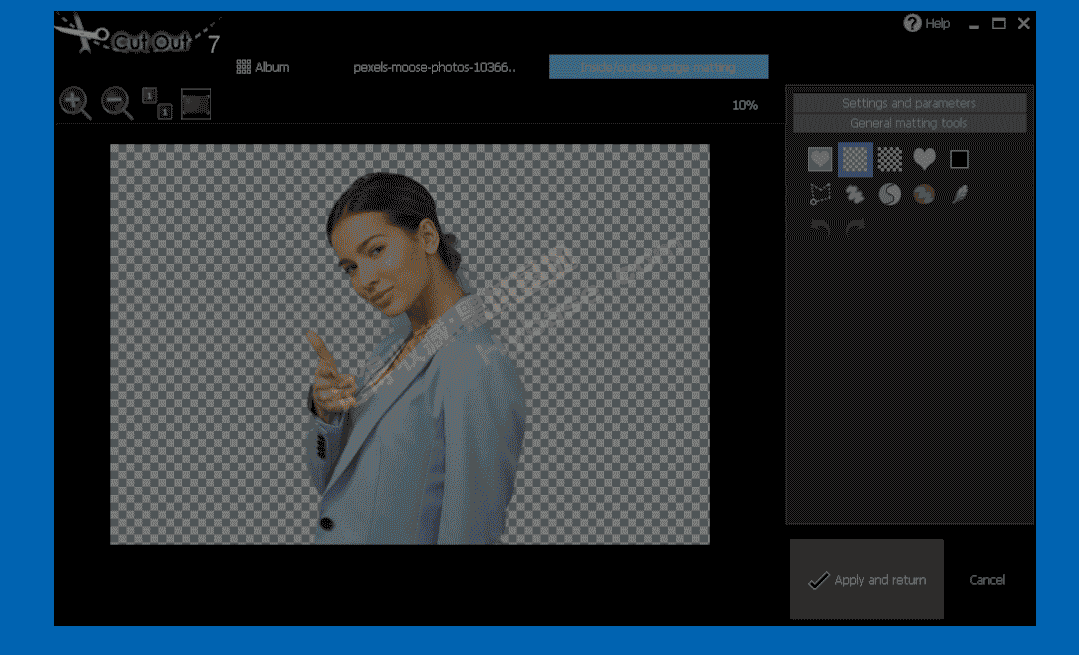This screenshot has height=655, width=1079.
Task: Select the heart cutout result view
Action: (x=924, y=160)
